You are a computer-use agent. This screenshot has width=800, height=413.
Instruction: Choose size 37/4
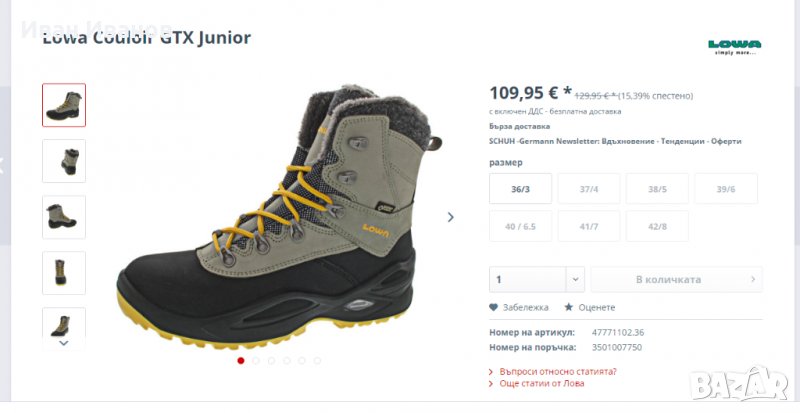(588, 188)
